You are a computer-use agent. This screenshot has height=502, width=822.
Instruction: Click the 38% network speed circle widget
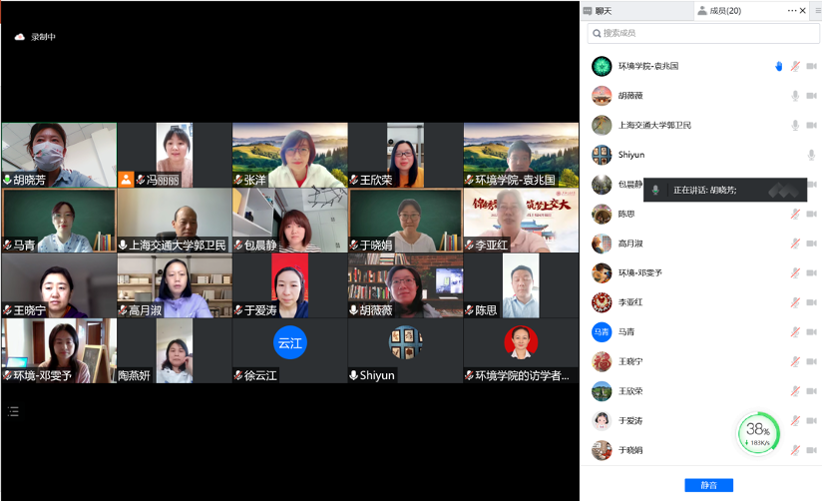(x=759, y=433)
